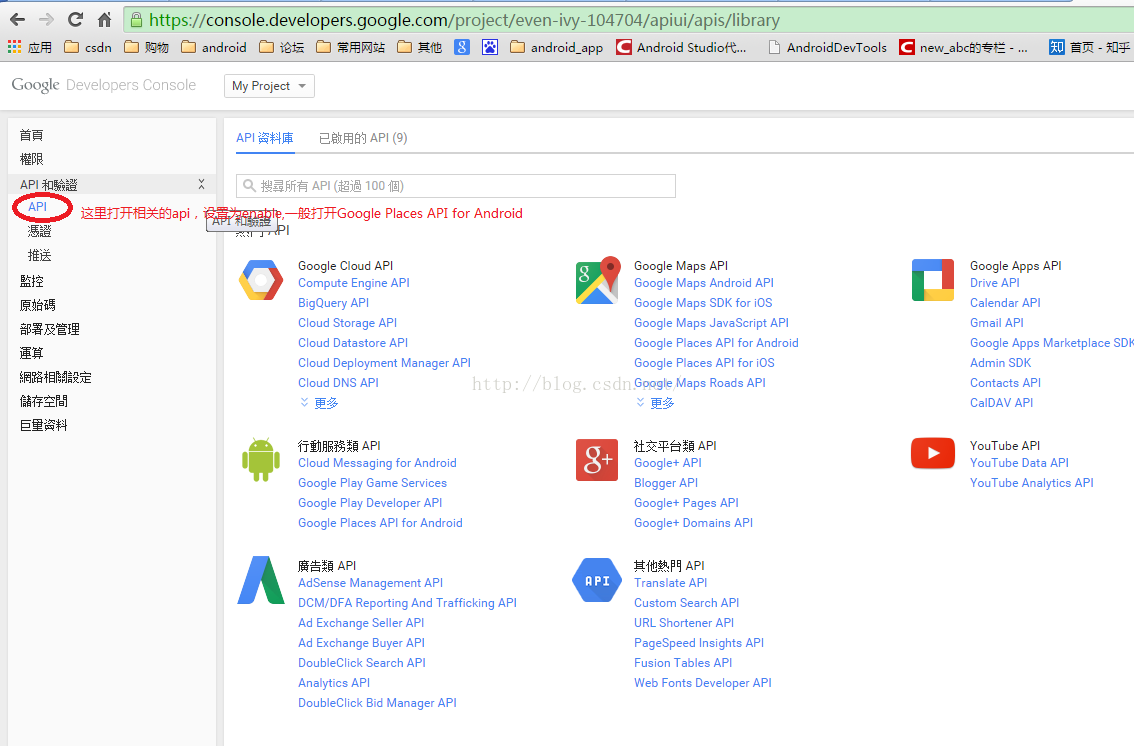Select 原始碼 in the sidebar
This screenshot has height=746, width=1134.
[38, 305]
